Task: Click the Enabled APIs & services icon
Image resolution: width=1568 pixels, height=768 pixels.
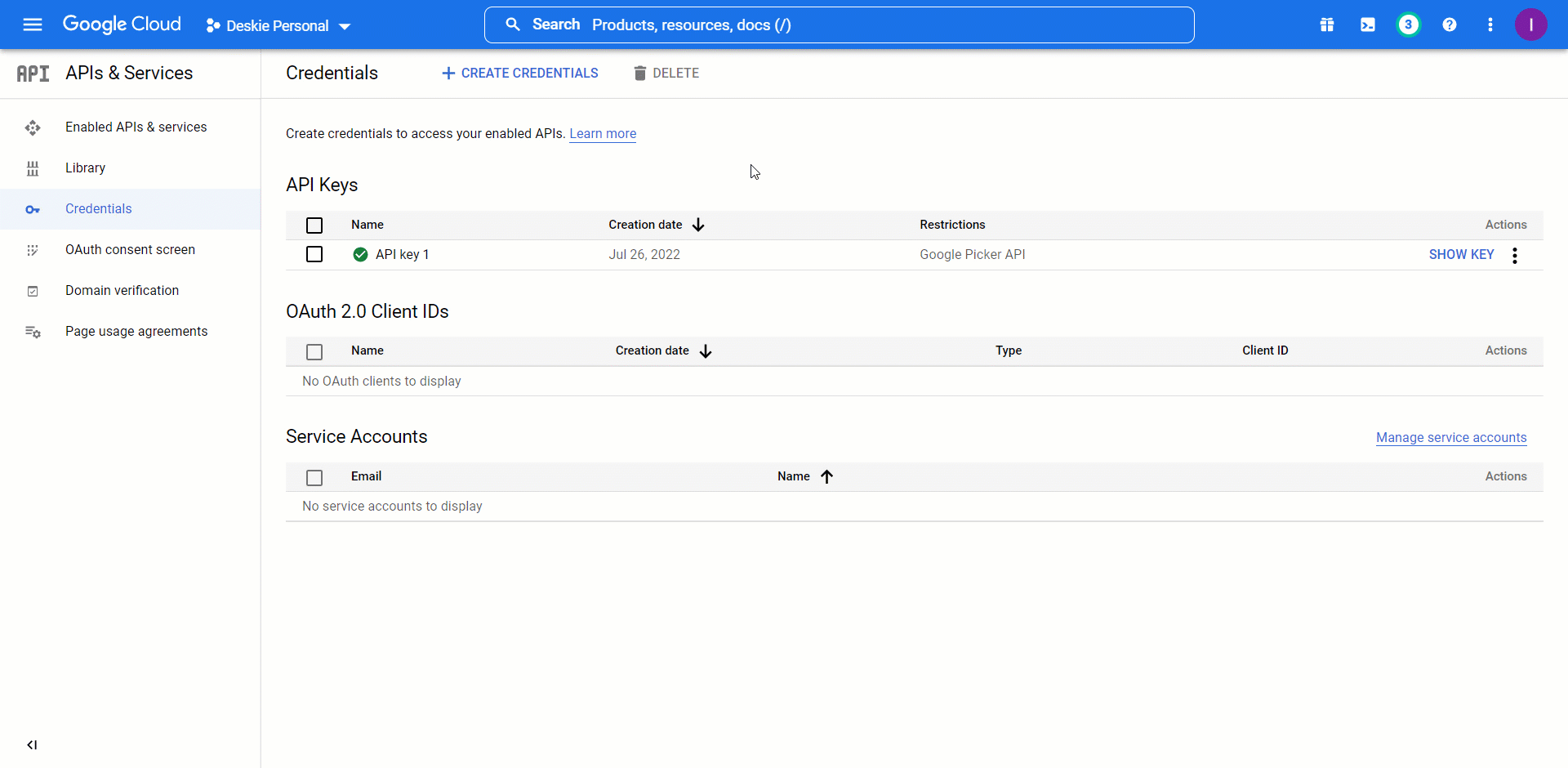Action: [33, 127]
